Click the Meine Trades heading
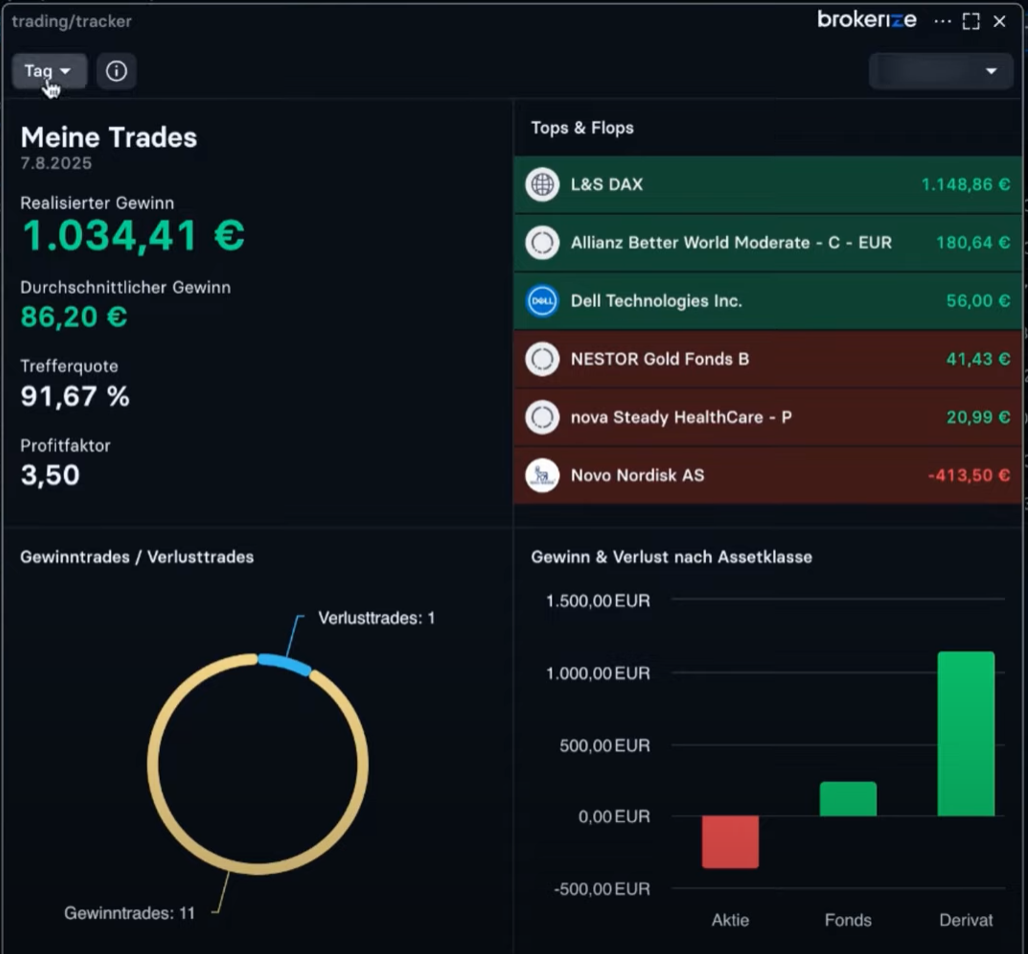This screenshot has width=1028, height=954. [109, 138]
